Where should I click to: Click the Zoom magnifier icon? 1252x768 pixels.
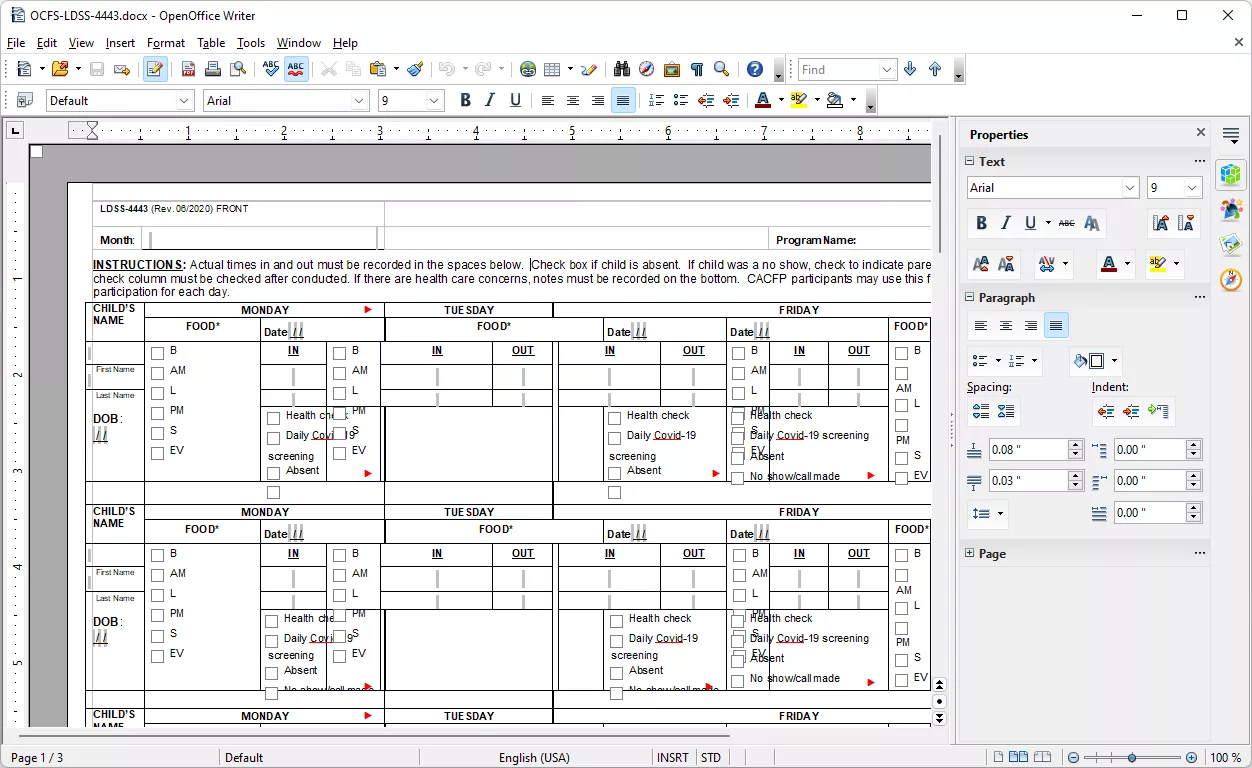[x=722, y=69]
